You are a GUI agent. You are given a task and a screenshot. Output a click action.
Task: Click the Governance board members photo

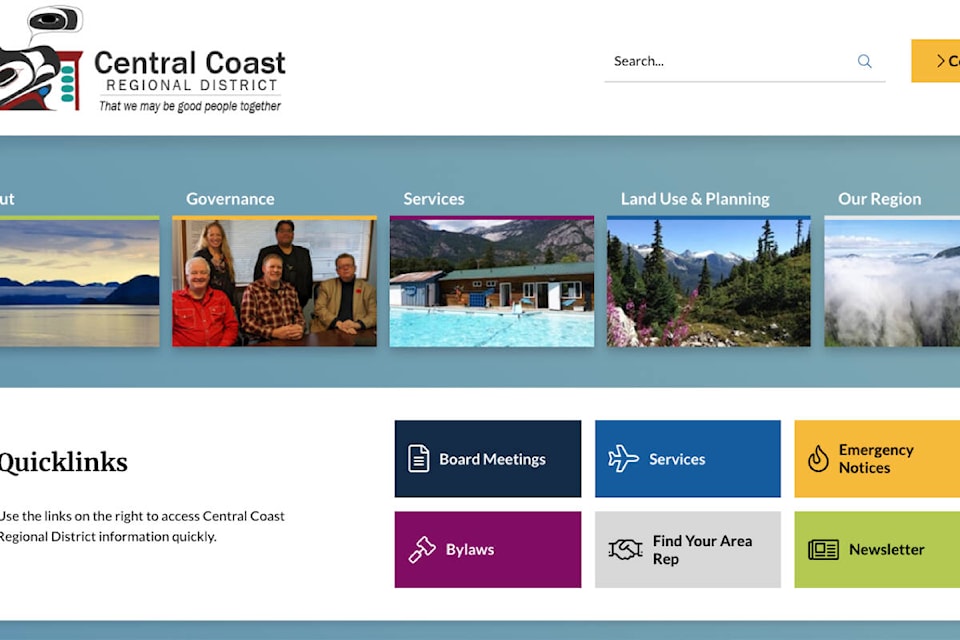[x=274, y=282]
